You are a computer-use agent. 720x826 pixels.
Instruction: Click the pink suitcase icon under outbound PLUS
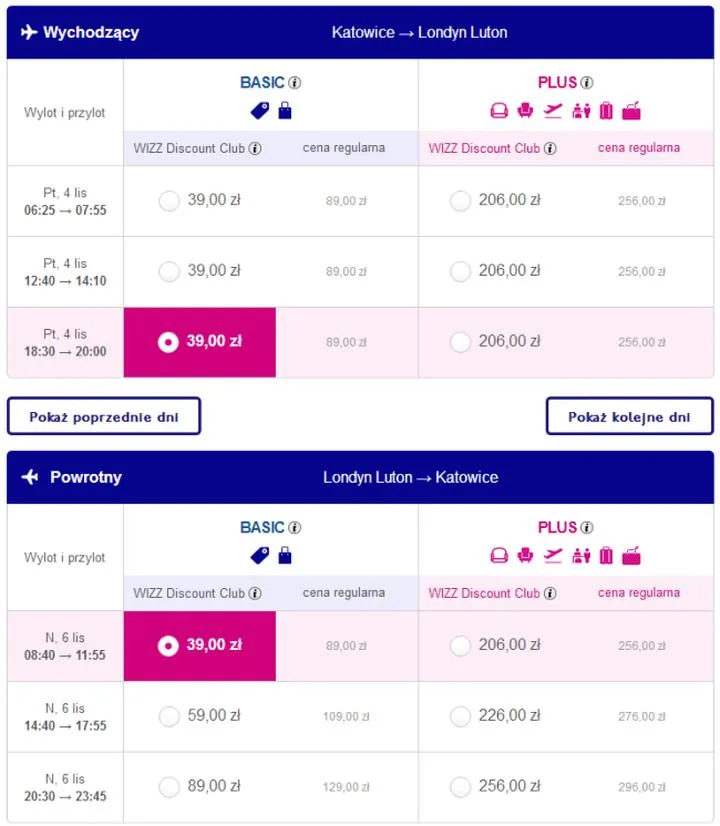606,111
